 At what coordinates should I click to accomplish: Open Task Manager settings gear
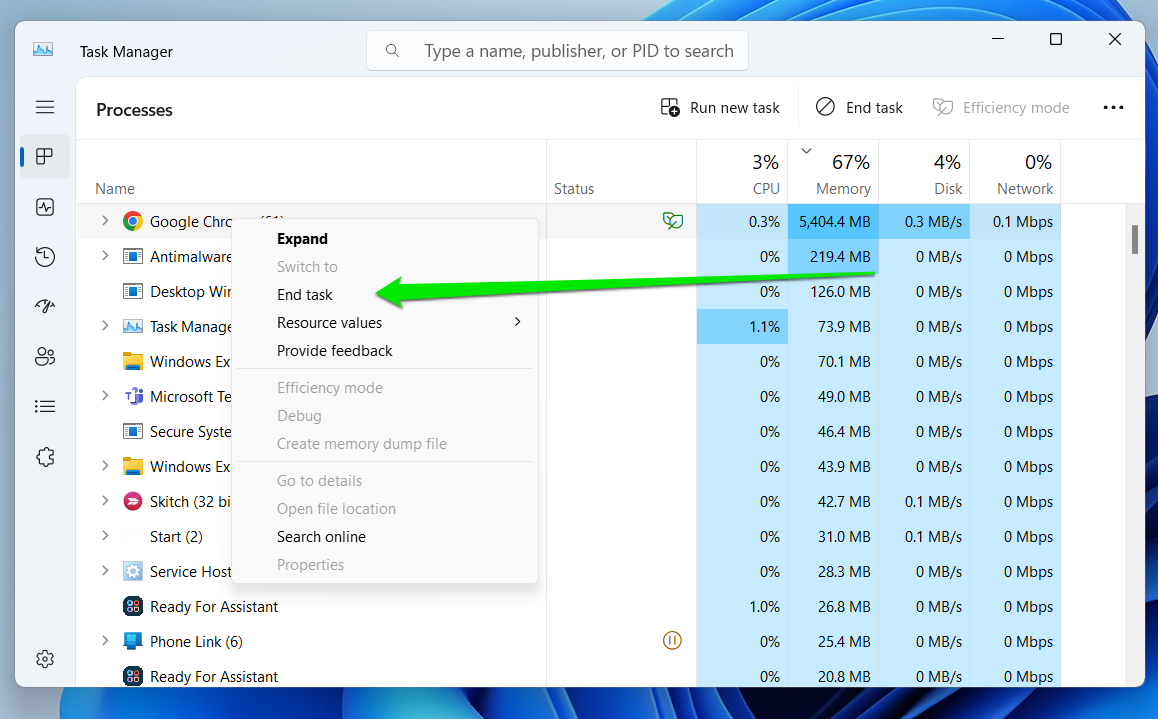coord(45,659)
